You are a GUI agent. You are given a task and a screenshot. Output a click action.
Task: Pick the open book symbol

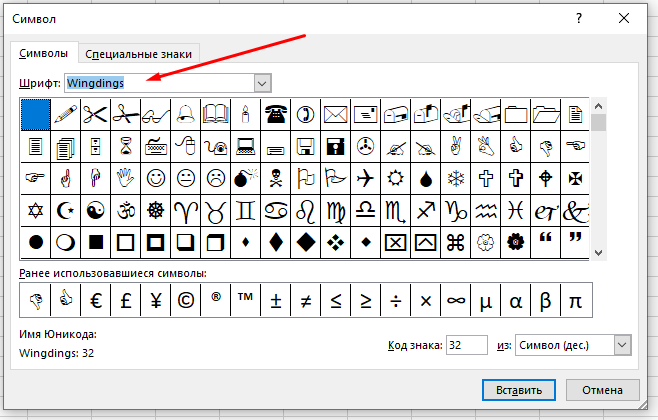click(x=216, y=115)
